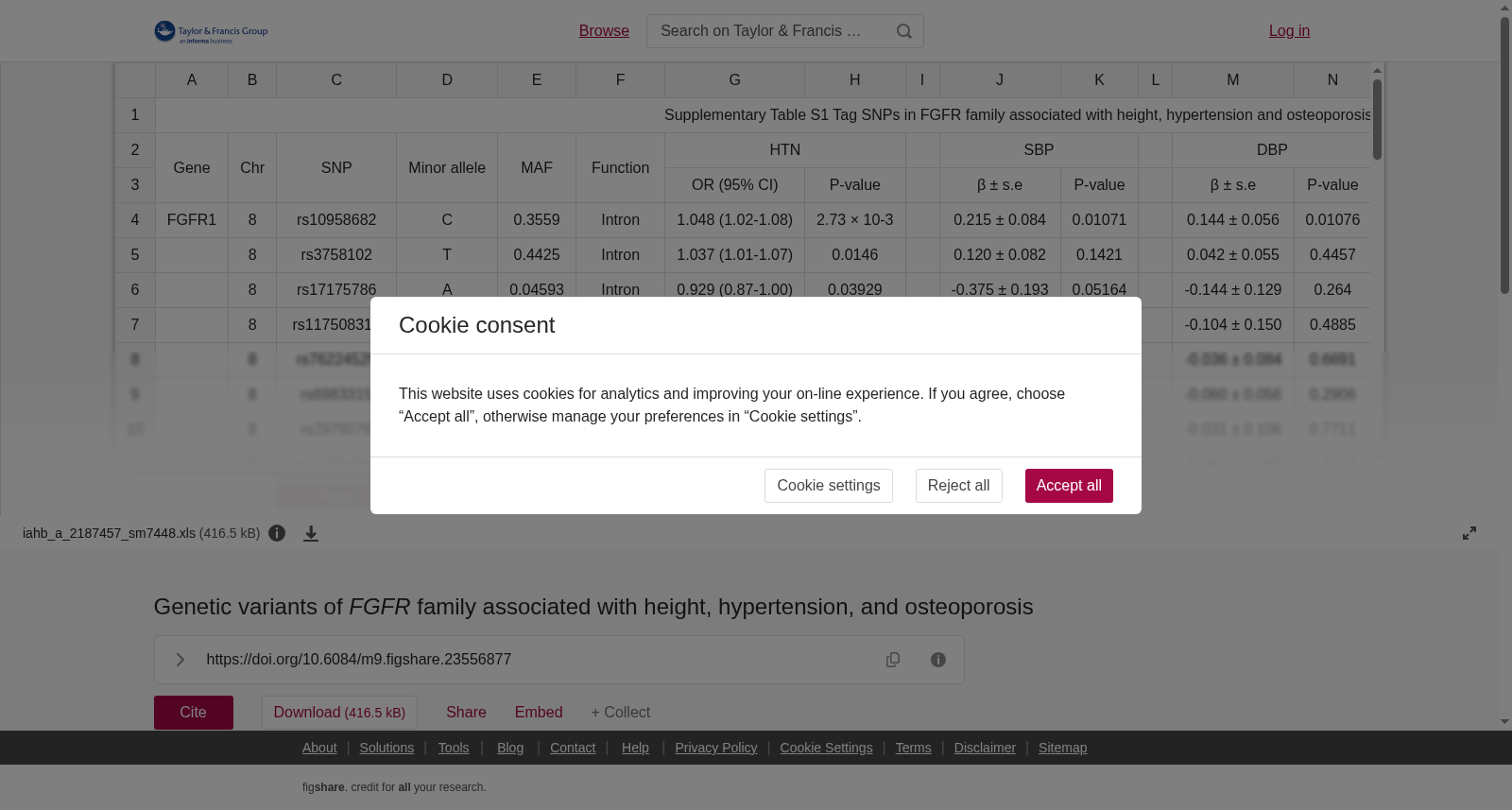Viewport: 1512px width, 810px height.
Task: Expand the DOI citation chevron
Action: tap(180, 660)
